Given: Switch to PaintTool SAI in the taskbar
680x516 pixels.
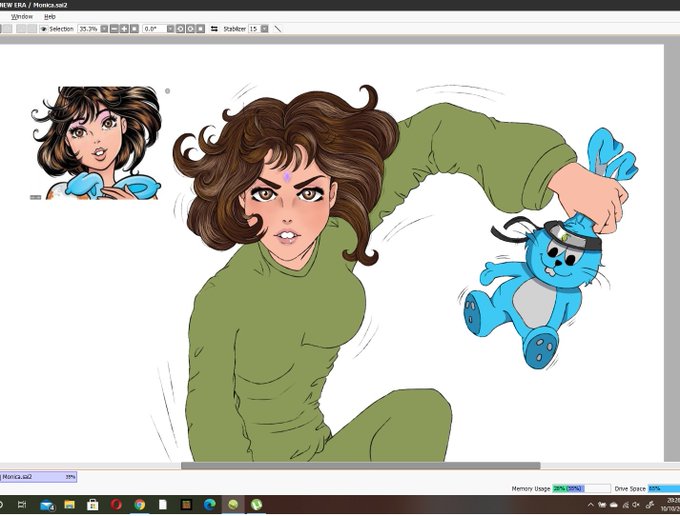Looking at the screenshot, I should [233, 505].
